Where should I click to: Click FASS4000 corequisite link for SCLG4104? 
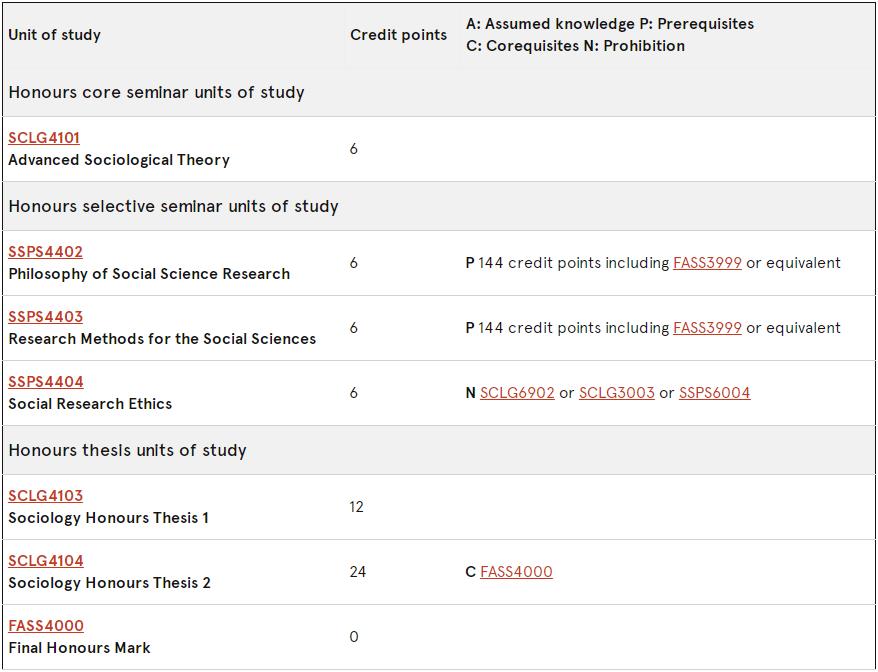pyautogui.click(x=516, y=572)
